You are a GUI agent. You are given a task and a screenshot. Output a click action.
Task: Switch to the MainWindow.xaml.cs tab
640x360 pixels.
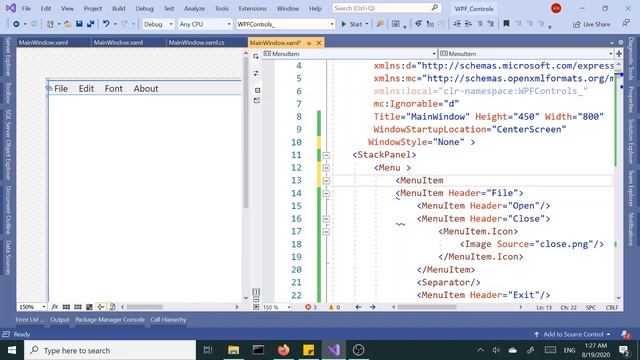(x=196, y=42)
